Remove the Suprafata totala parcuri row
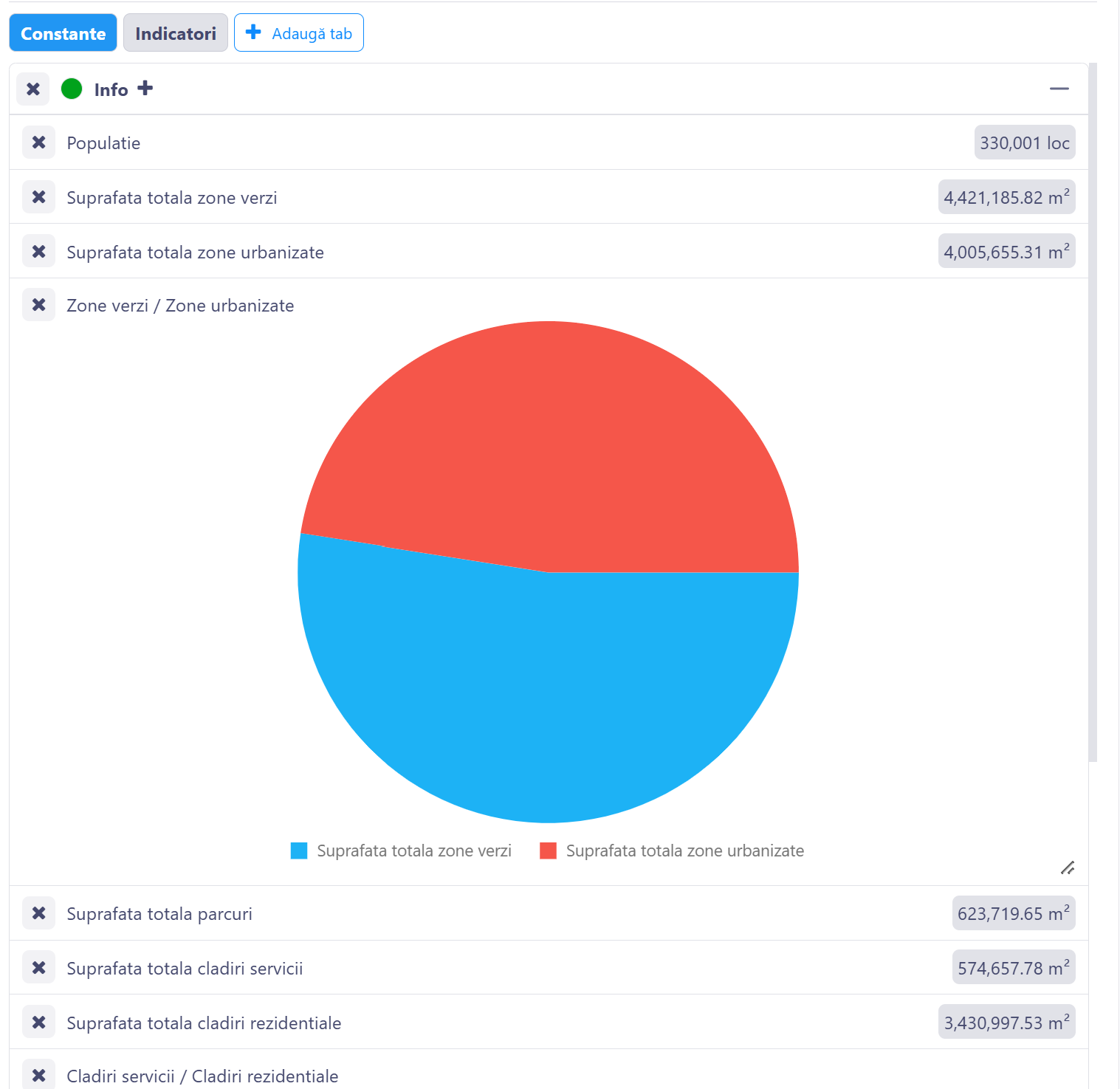The width and height of the screenshot is (1120, 1089). pyautogui.click(x=38, y=913)
